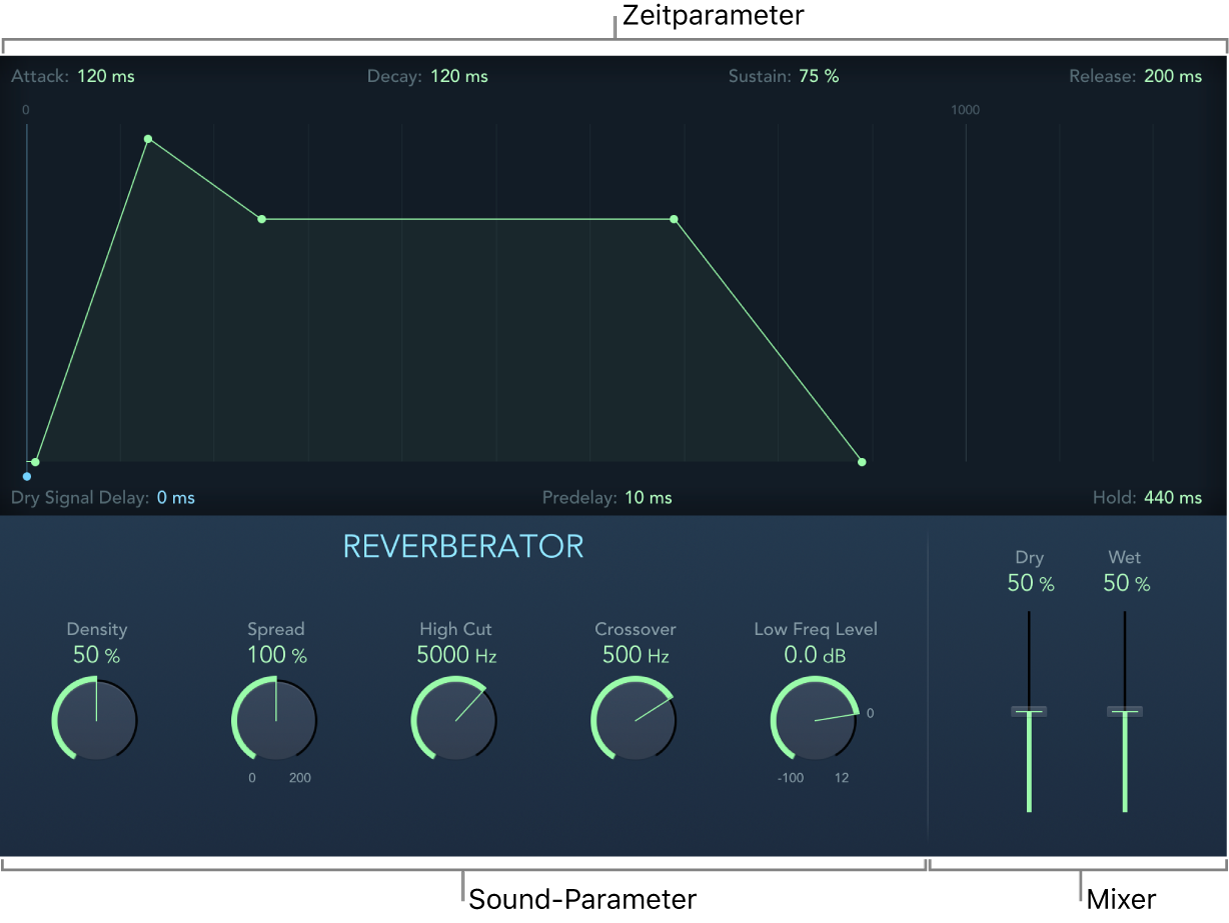The width and height of the screenshot is (1229, 923).
Task: Click the Decay 120 ms value field
Action: 458,76
